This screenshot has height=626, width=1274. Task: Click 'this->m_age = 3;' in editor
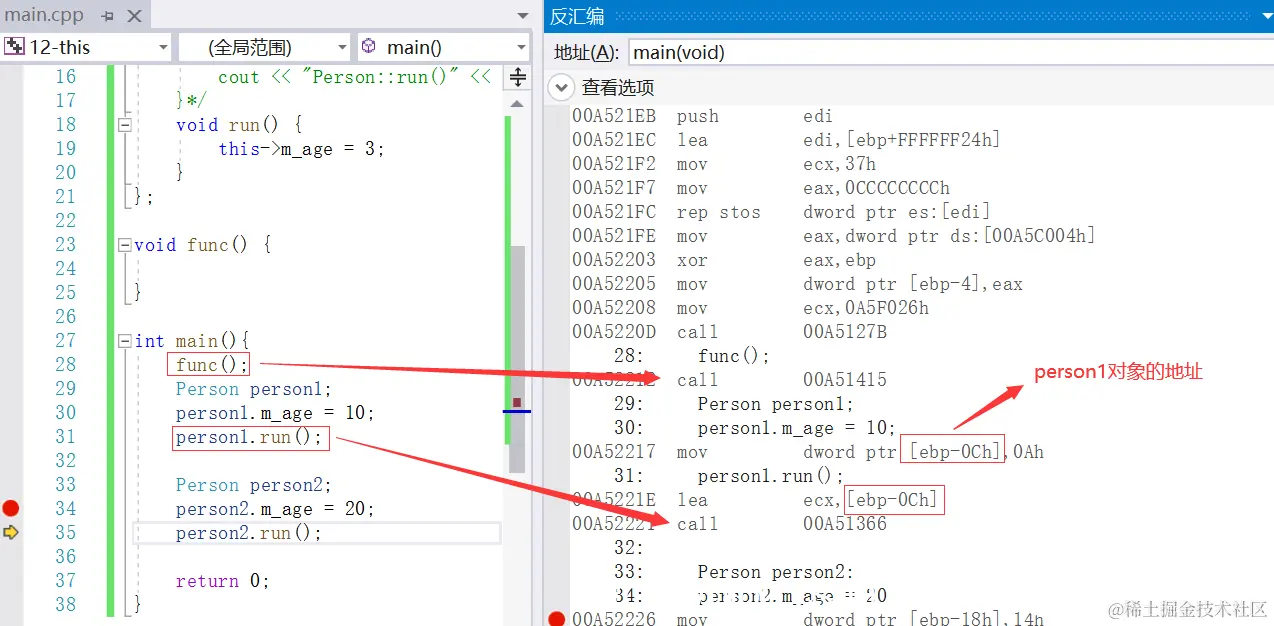(x=301, y=149)
